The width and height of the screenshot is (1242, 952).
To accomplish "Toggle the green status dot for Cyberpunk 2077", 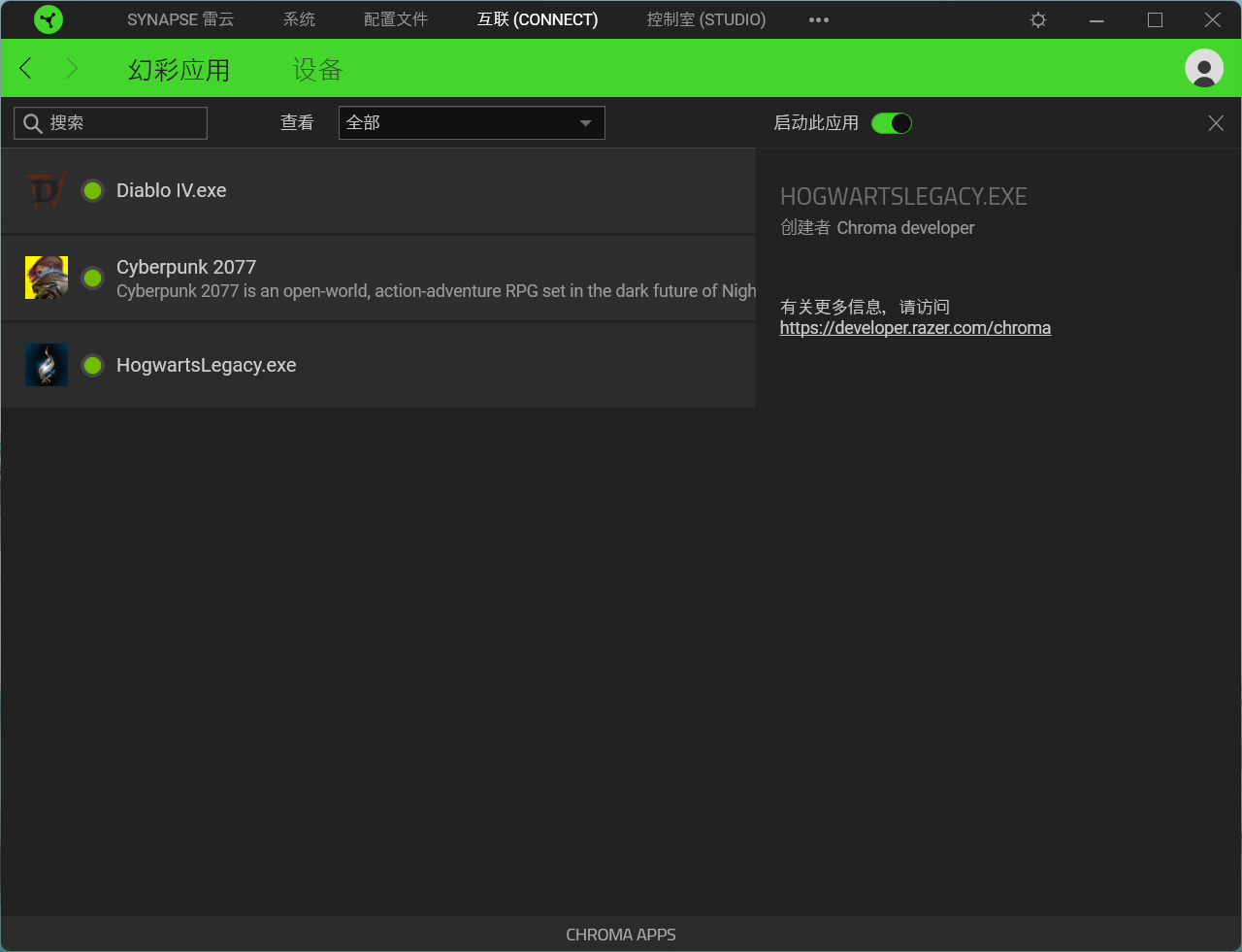I will [x=92, y=278].
